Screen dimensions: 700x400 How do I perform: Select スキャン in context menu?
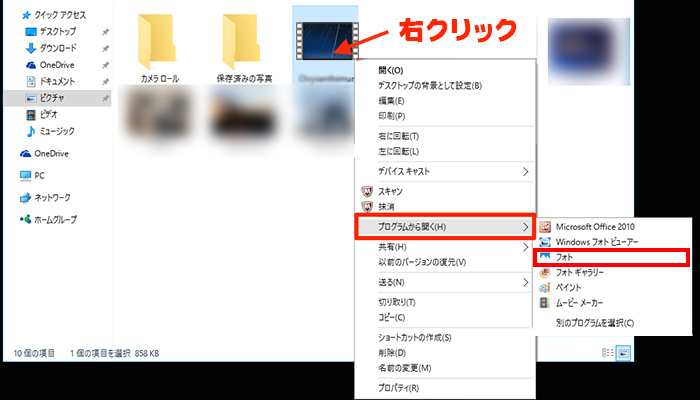pos(390,192)
